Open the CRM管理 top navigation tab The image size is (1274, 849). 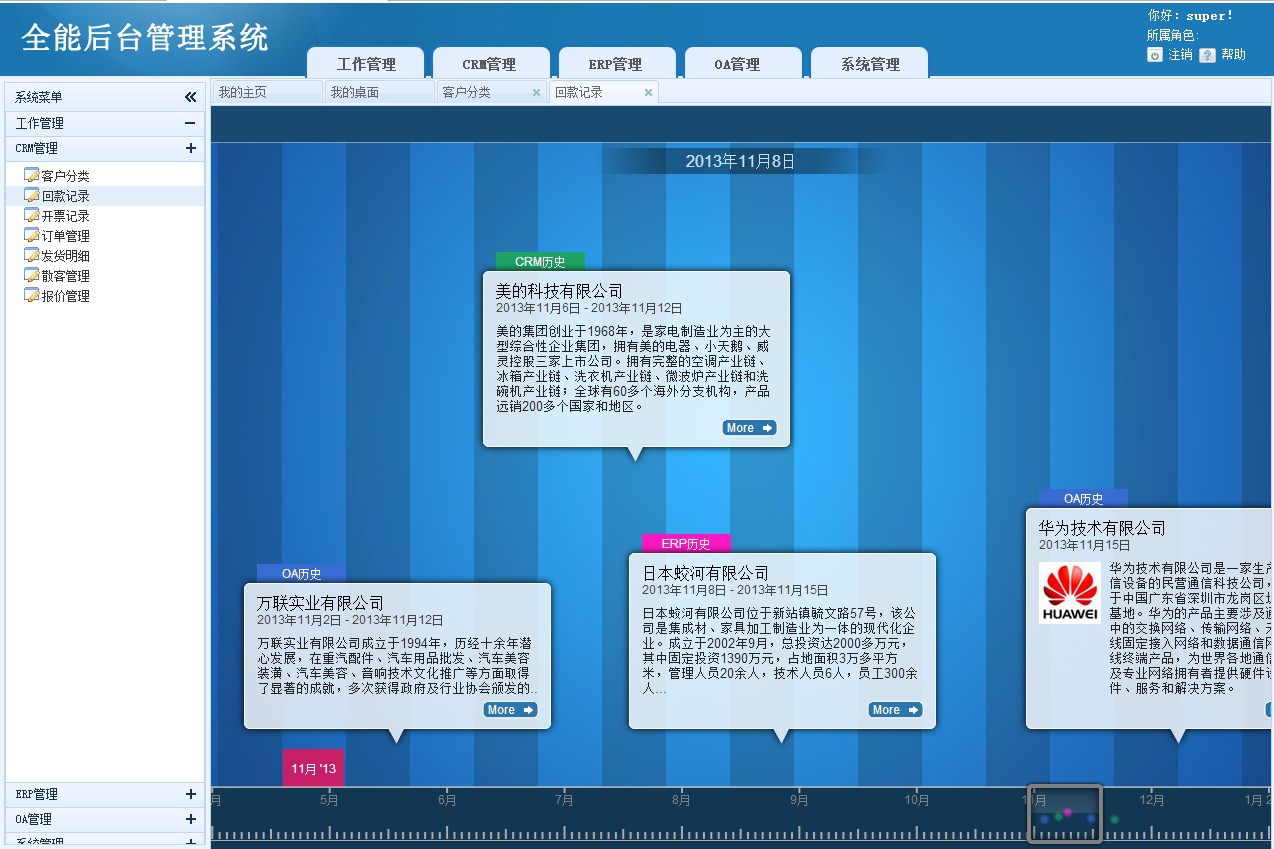point(491,63)
